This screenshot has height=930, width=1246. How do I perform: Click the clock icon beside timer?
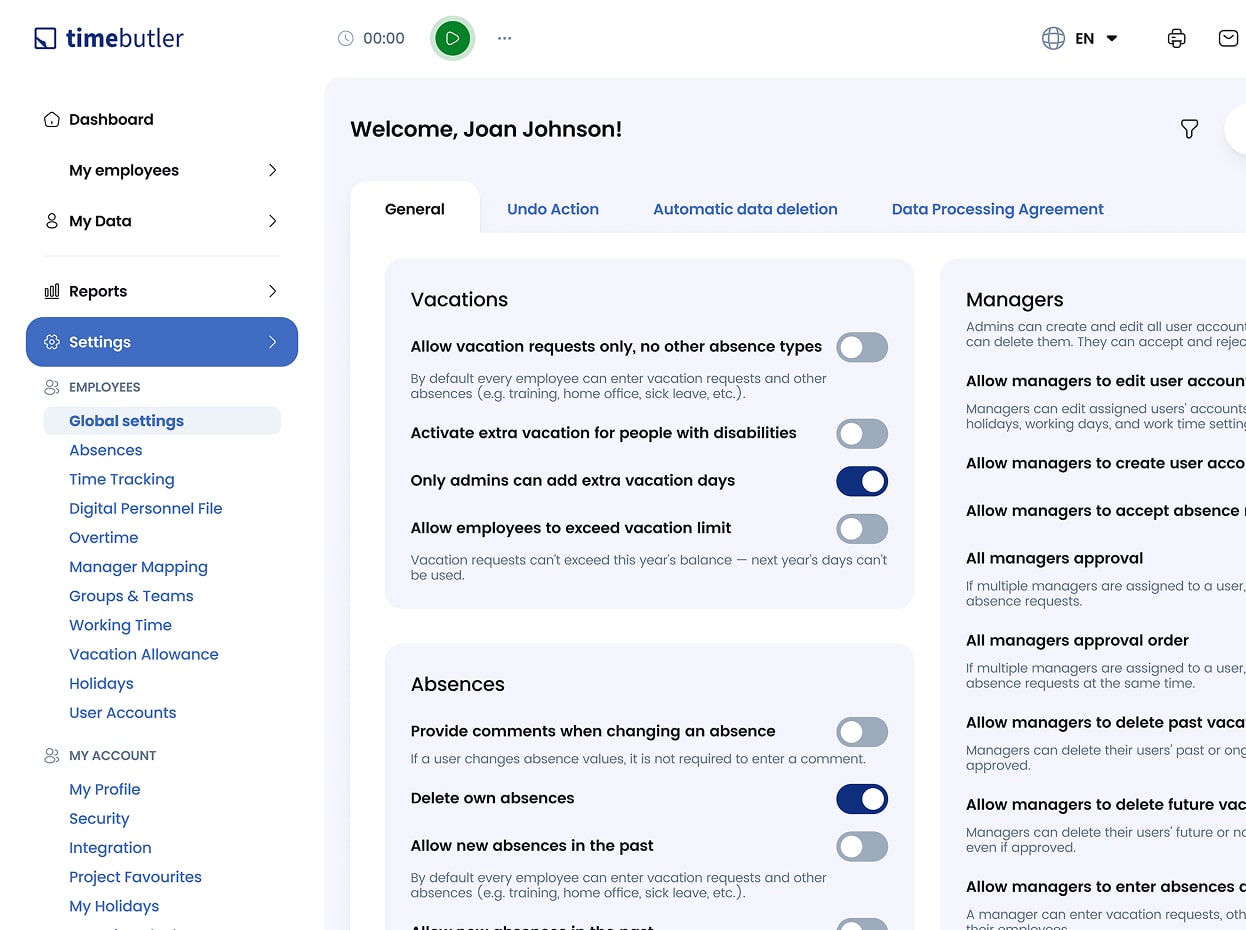pyautogui.click(x=346, y=39)
